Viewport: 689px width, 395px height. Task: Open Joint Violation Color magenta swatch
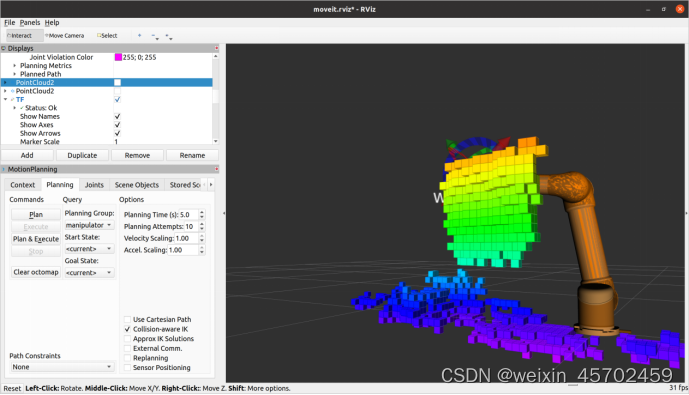(x=118, y=57)
